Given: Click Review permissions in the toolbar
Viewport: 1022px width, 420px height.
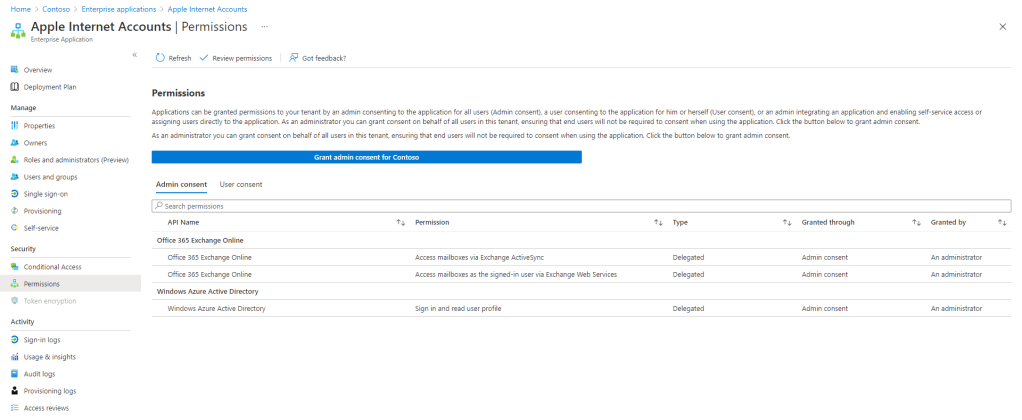Looking at the screenshot, I should (x=236, y=58).
